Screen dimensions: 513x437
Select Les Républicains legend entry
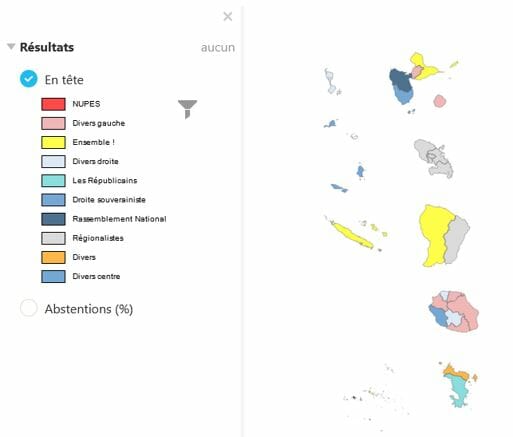pyautogui.click(x=105, y=181)
